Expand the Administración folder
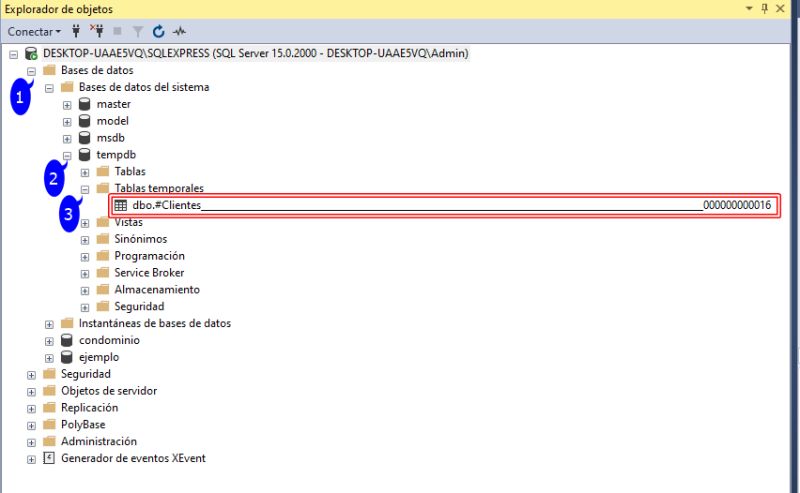Viewport: 800px width, 493px height. tap(32, 442)
